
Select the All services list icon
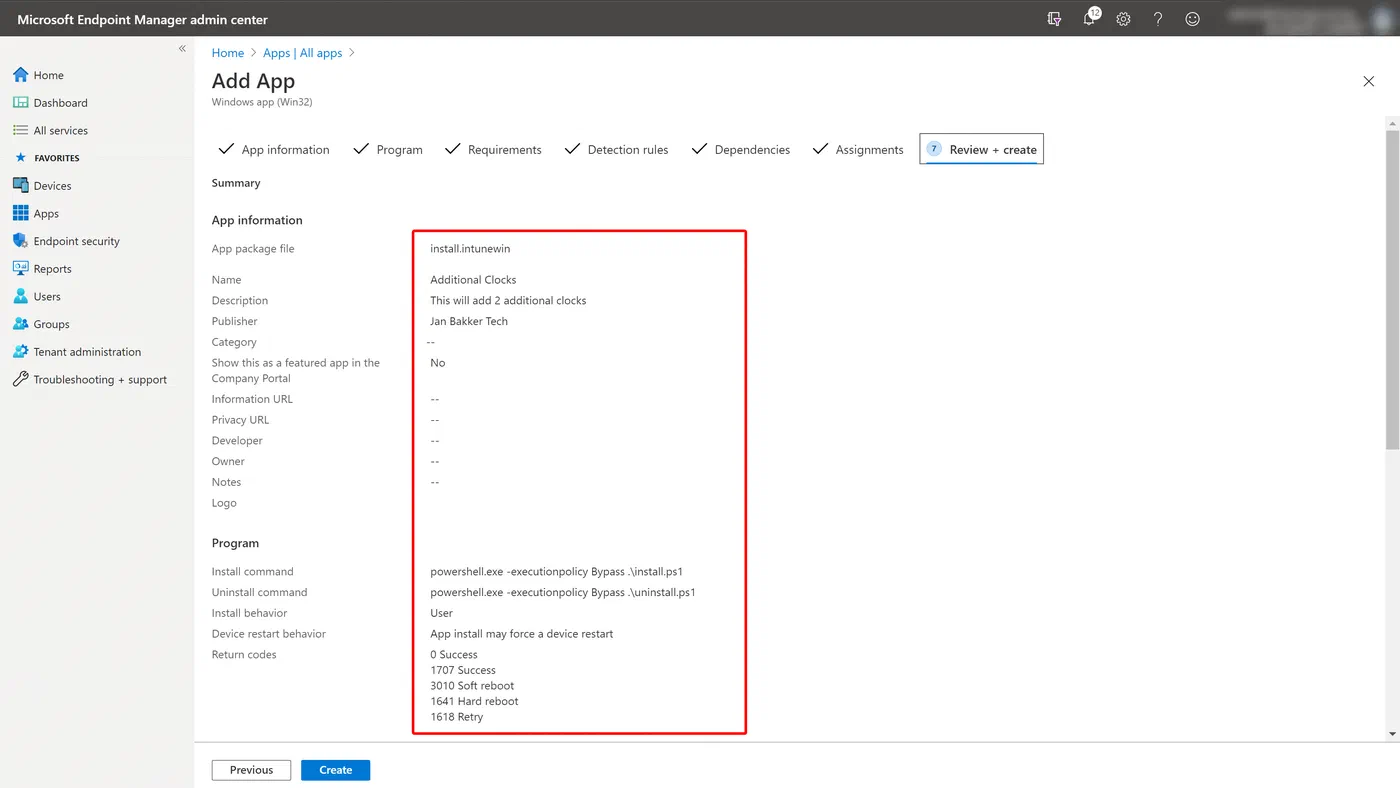20,130
